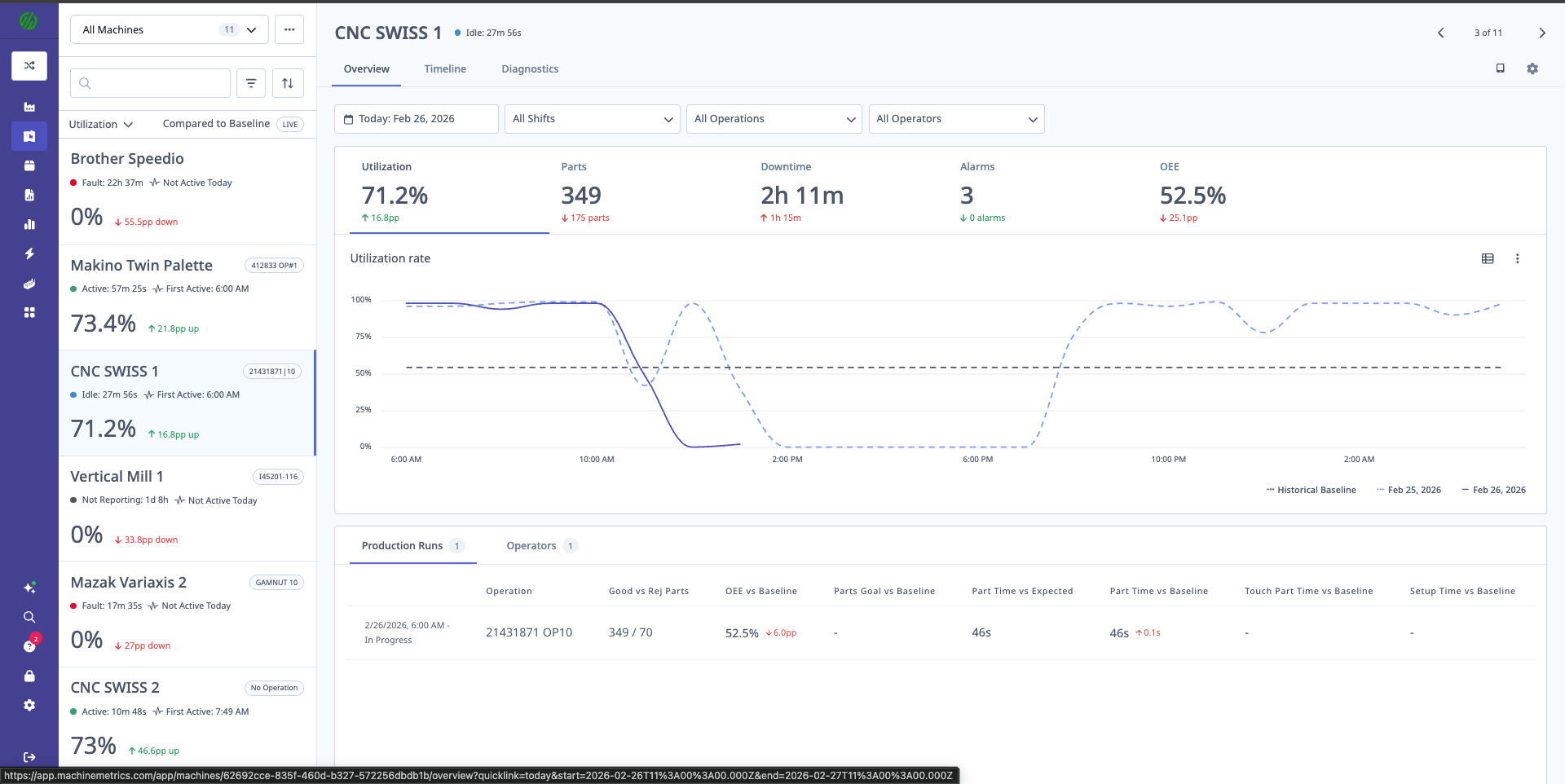Open the All Machines dropdown
The height and width of the screenshot is (784, 1565).
pos(168,29)
